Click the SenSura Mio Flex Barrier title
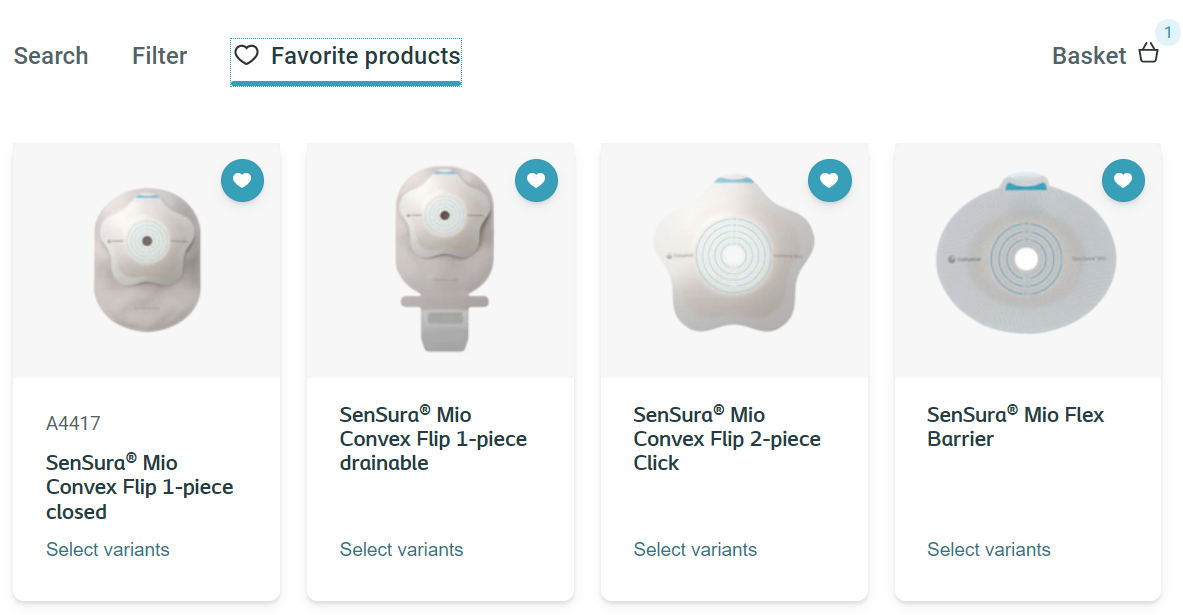Image resolution: width=1183 pixels, height=615 pixels. (x=1015, y=427)
